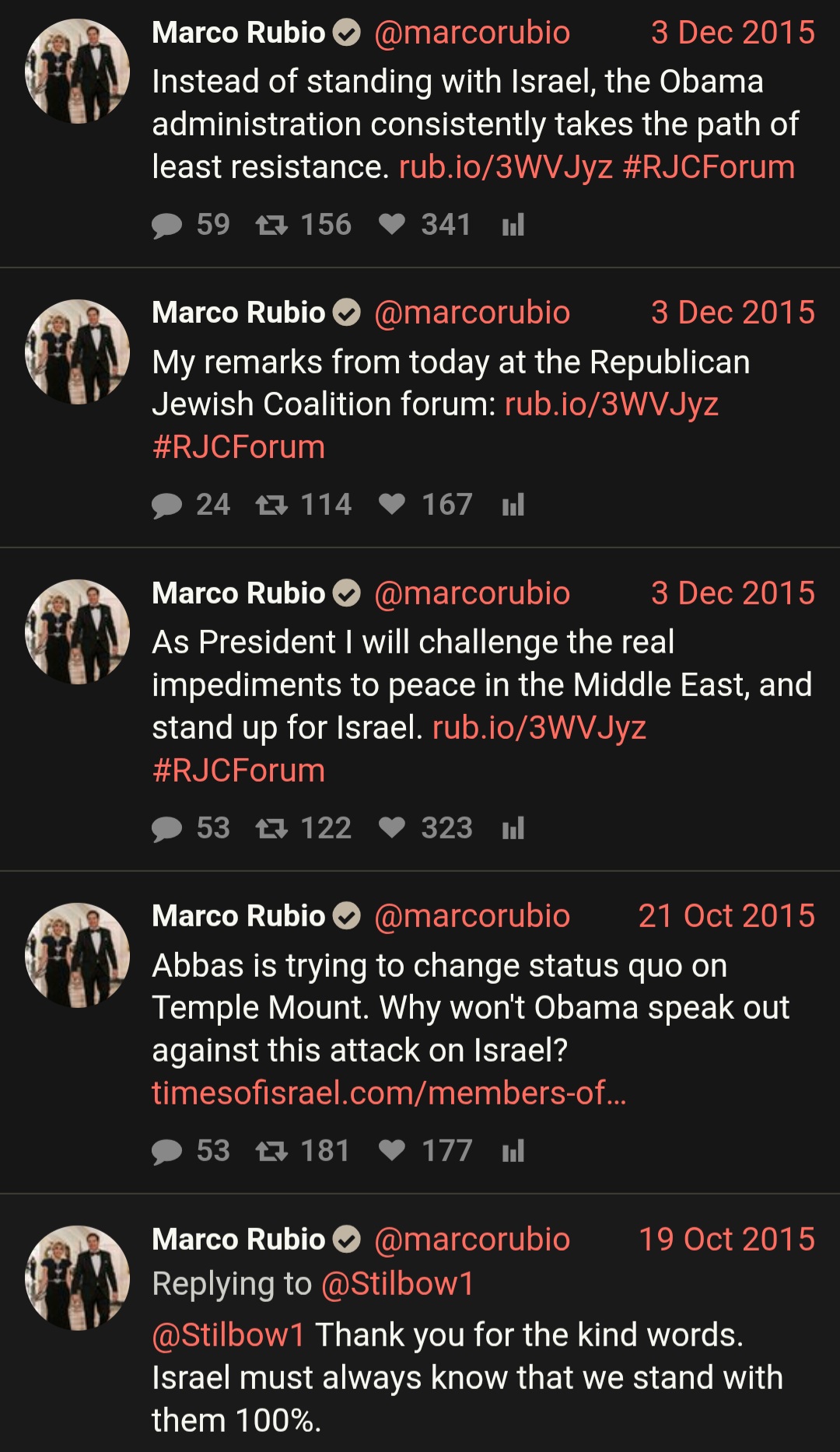This screenshot has width=840, height=1452.
Task: Like the tweet with 341 likes
Action: [392, 225]
